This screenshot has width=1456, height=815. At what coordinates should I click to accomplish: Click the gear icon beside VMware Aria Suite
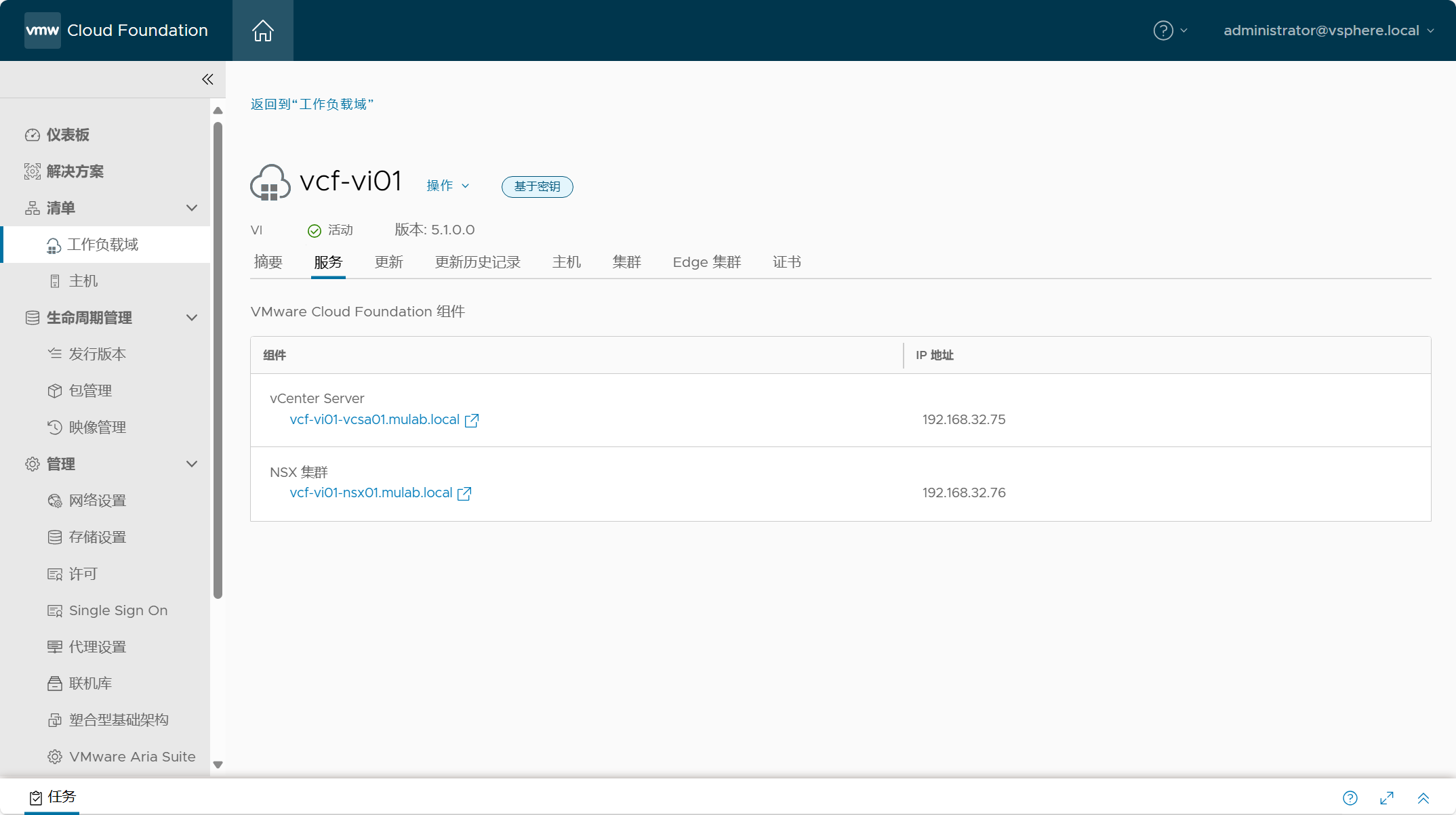click(x=55, y=757)
